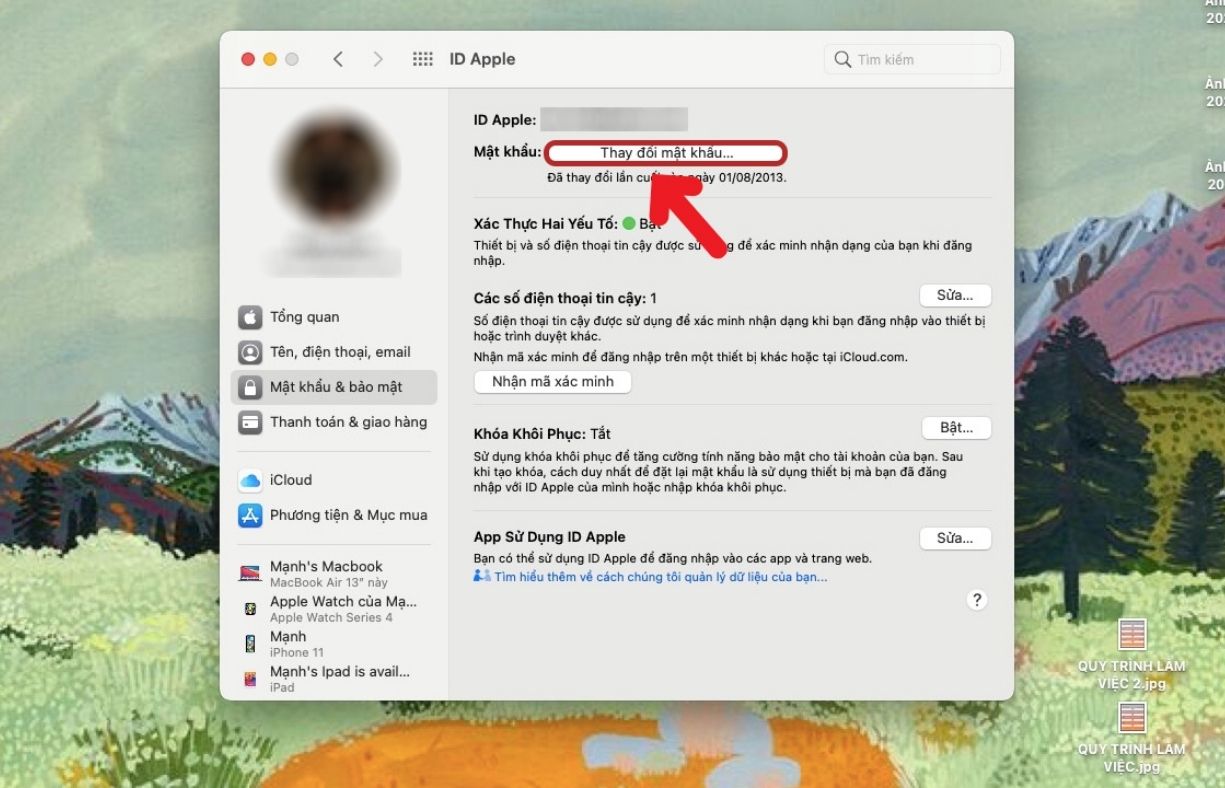
Task: Open Thanh toán & giao hàng section
Action: pyautogui.click(x=334, y=422)
